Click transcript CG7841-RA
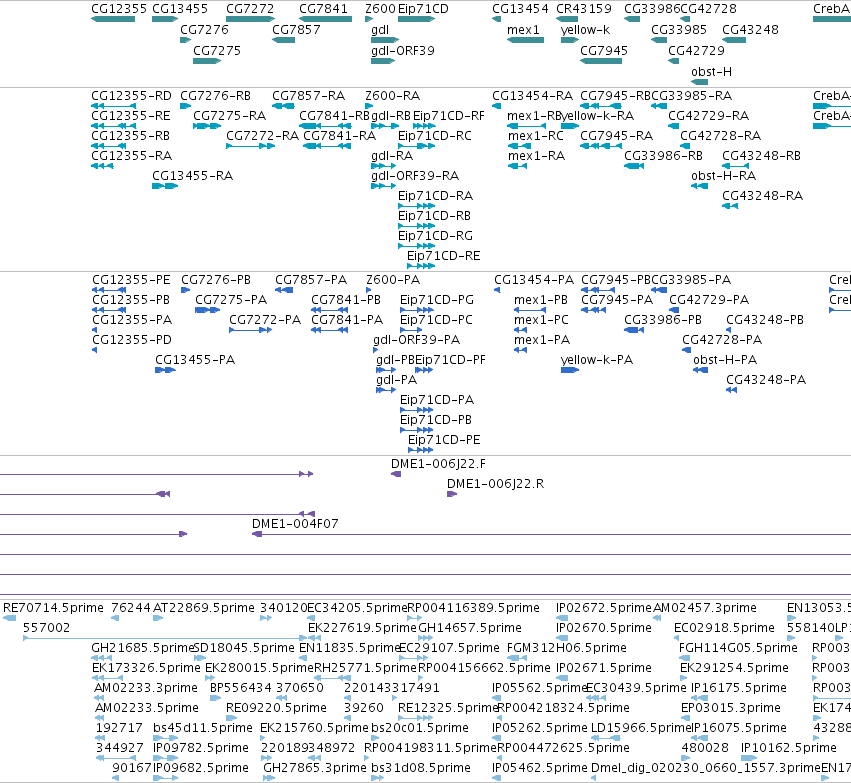 [327, 146]
